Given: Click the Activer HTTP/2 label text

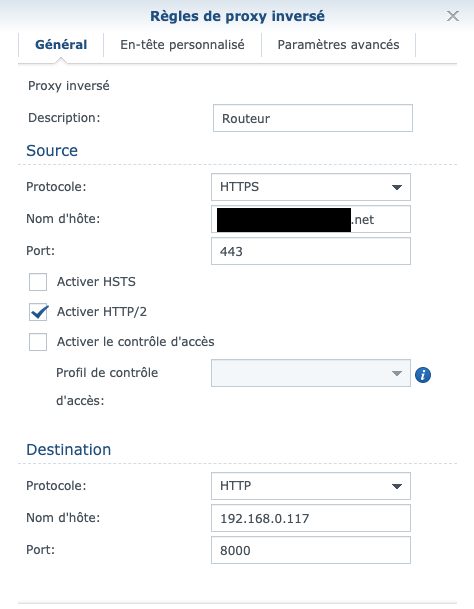Looking at the screenshot, I should click(102, 312).
